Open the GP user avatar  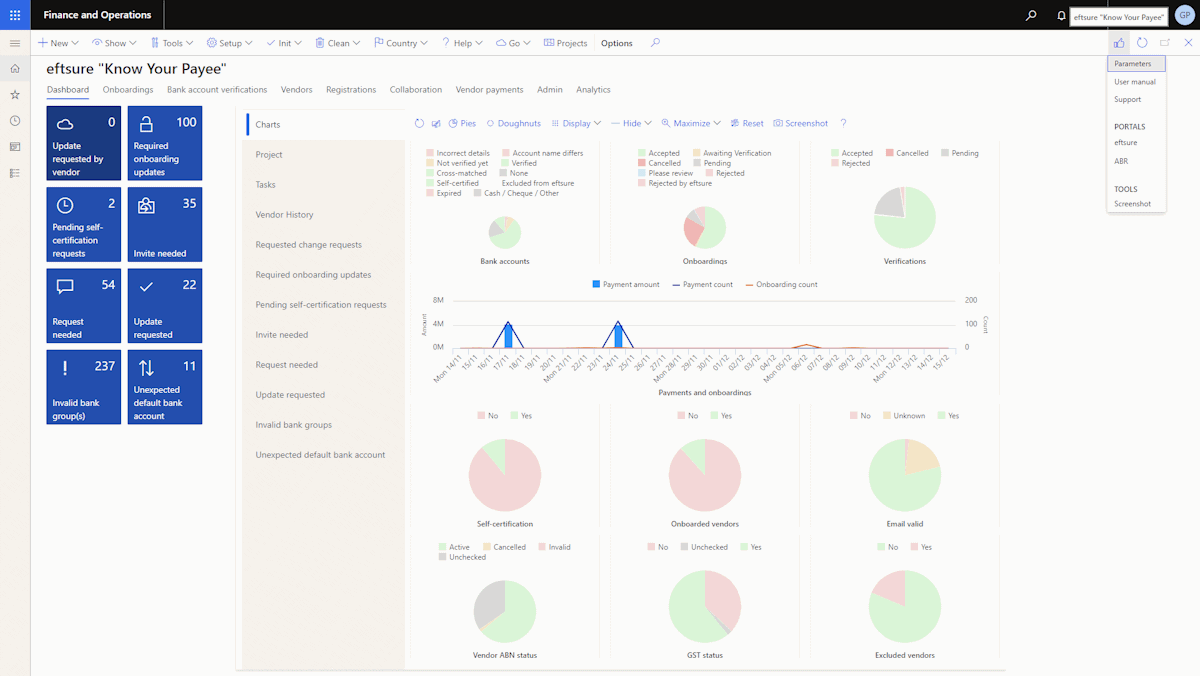pyautogui.click(x=1184, y=15)
